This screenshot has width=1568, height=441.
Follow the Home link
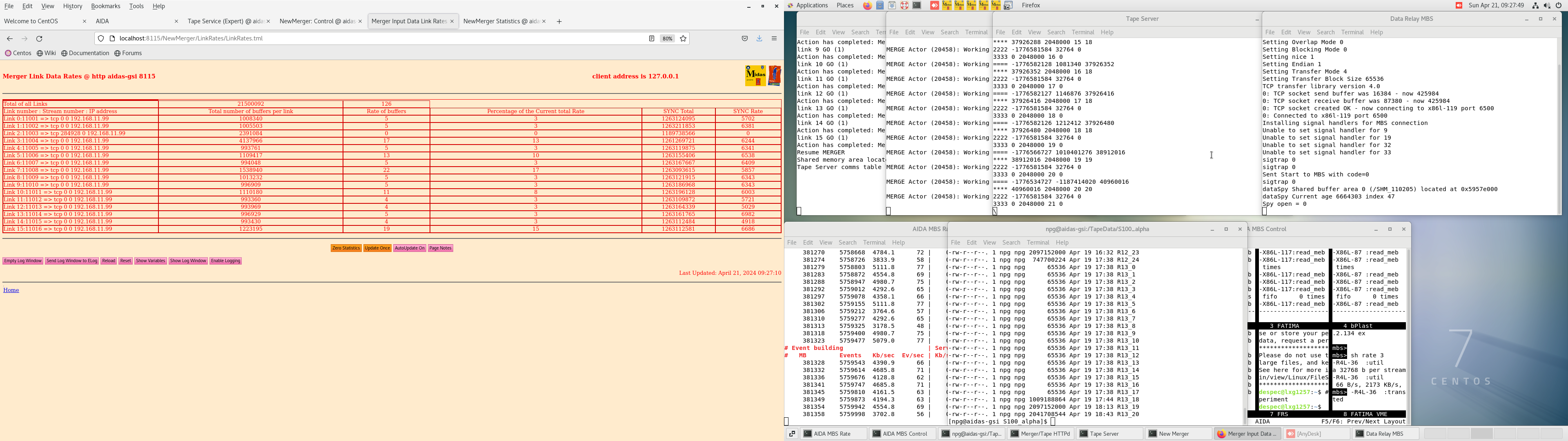[11, 290]
